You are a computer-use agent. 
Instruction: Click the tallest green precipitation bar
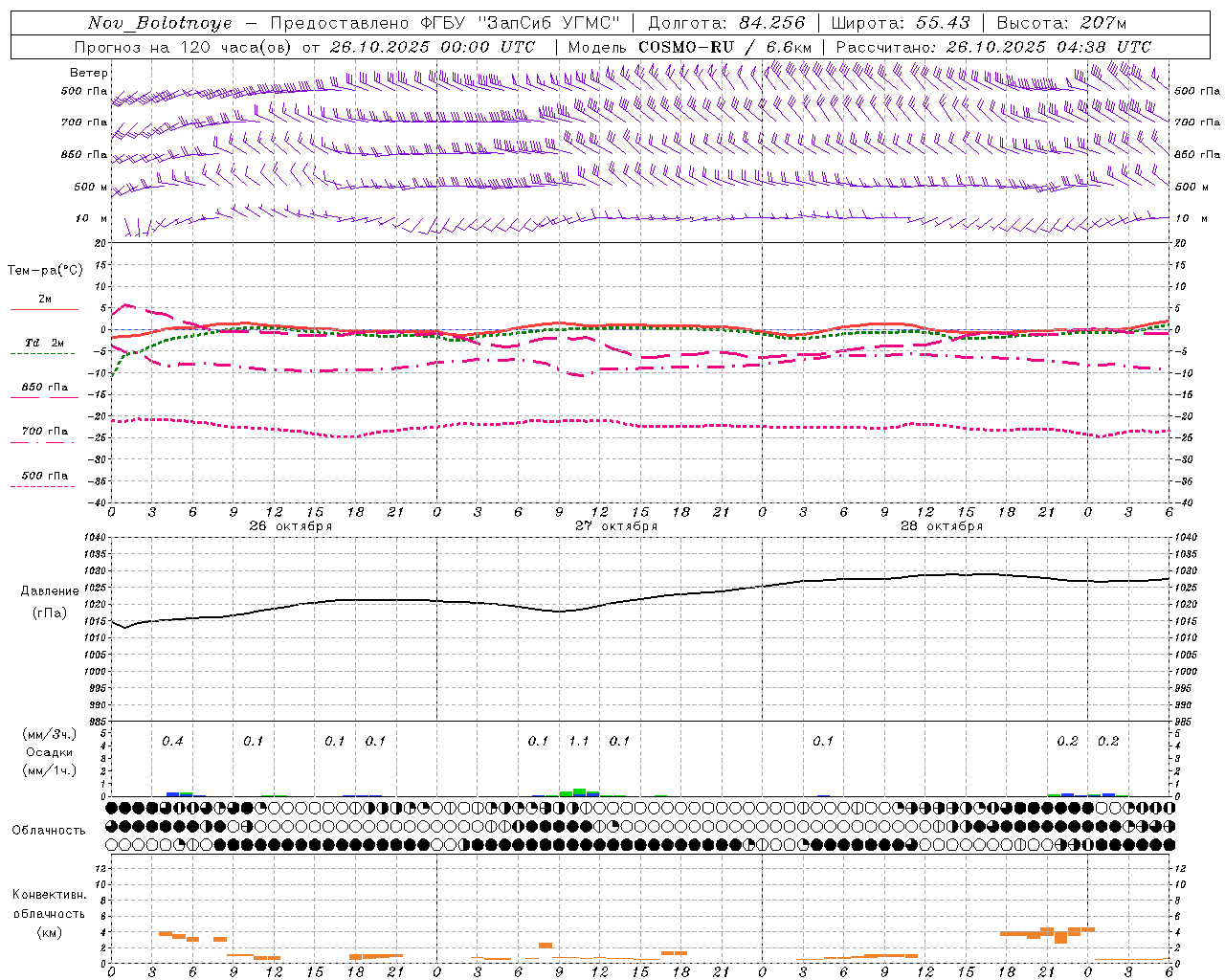tap(579, 792)
